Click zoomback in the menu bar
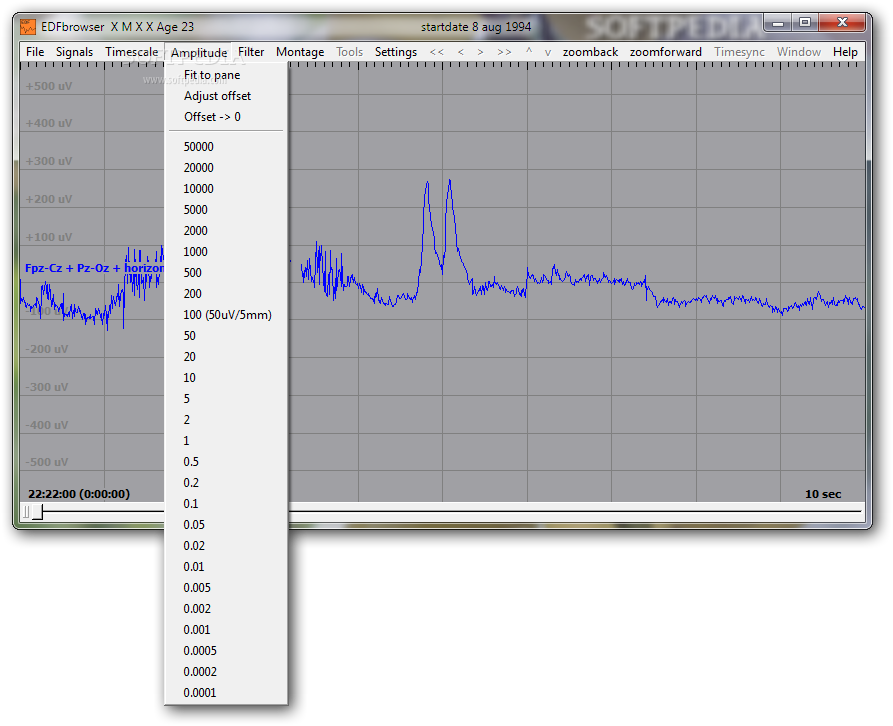 590,52
